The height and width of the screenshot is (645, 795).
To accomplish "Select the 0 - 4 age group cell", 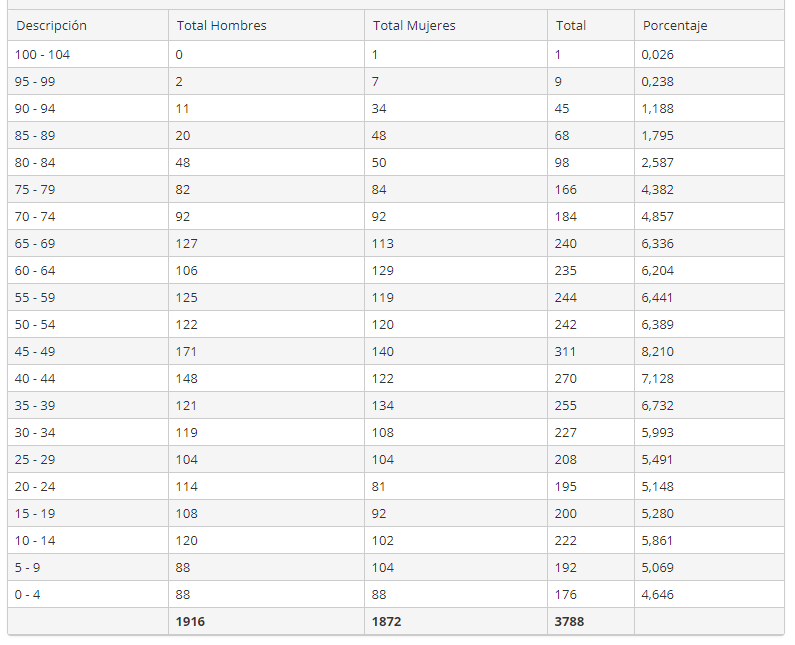I will coord(29,595).
